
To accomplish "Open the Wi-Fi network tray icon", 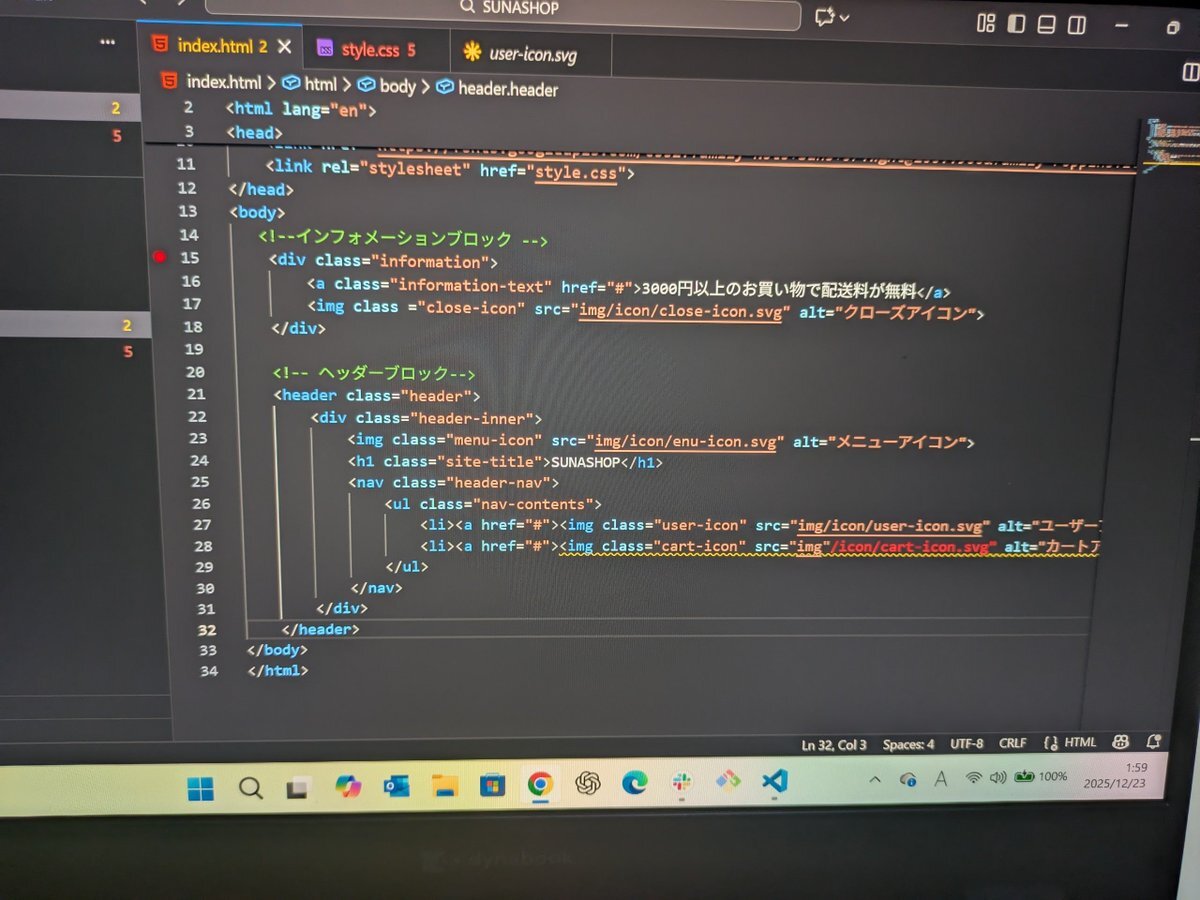I will [973, 777].
